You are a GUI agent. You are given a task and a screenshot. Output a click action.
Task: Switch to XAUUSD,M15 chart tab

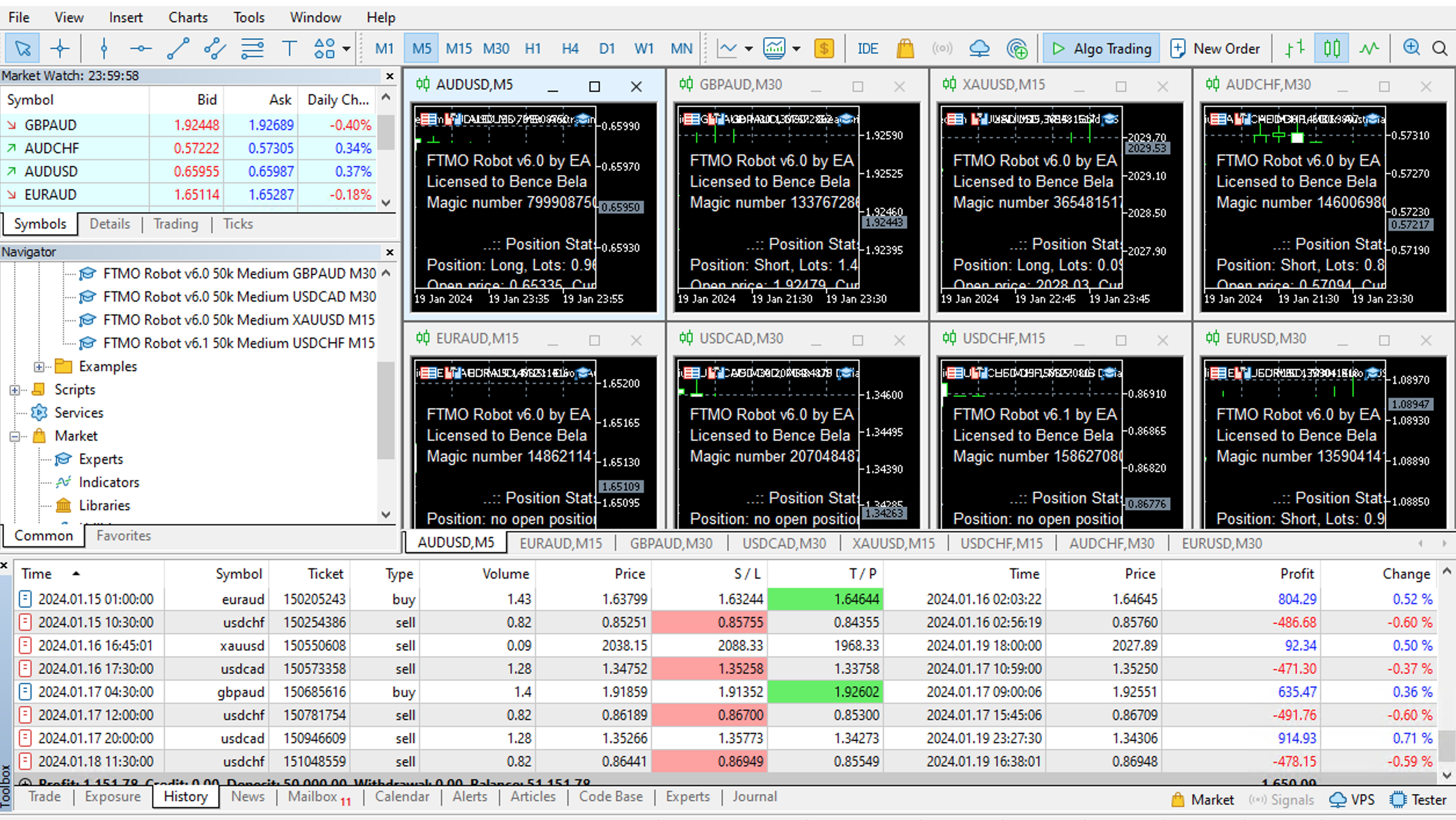pyautogui.click(x=893, y=543)
